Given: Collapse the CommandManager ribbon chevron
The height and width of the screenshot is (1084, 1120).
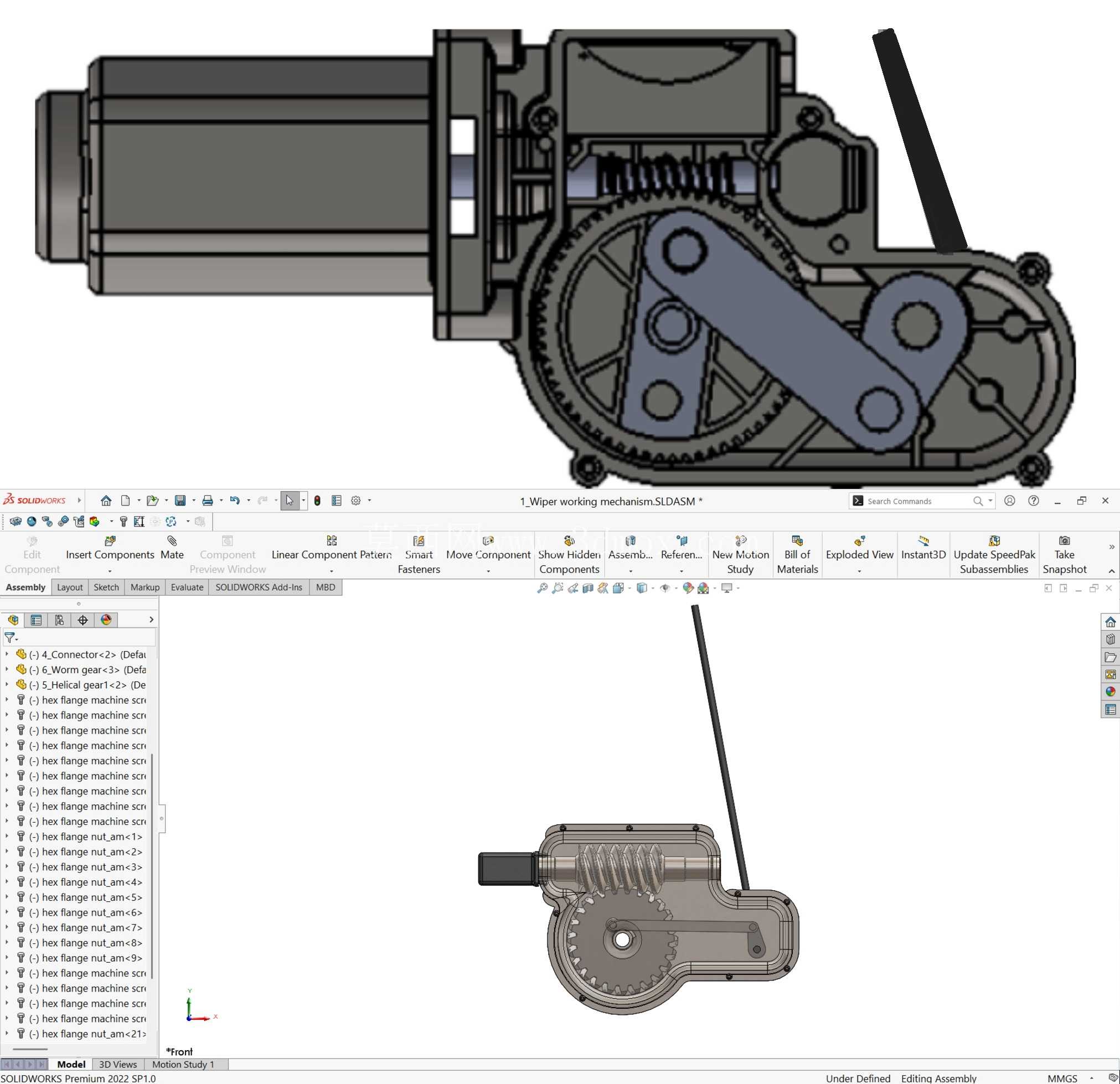Looking at the screenshot, I should (1112, 571).
